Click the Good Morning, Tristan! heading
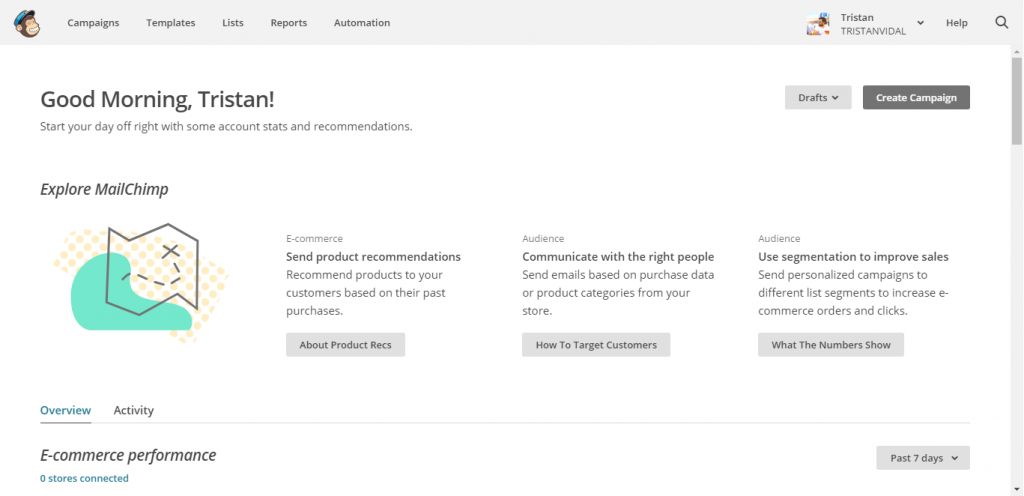1024x496 pixels. pyautogui.click(x=157, y=100)
